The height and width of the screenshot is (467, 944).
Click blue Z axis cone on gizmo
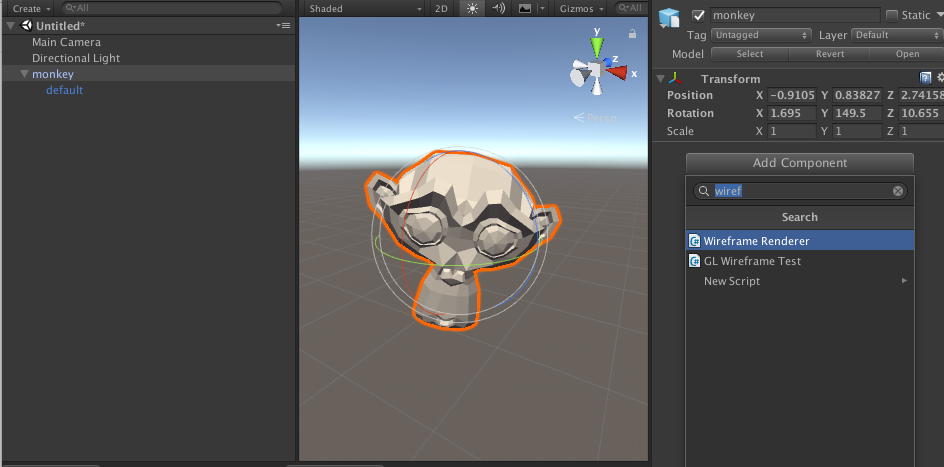click(608, 61)
